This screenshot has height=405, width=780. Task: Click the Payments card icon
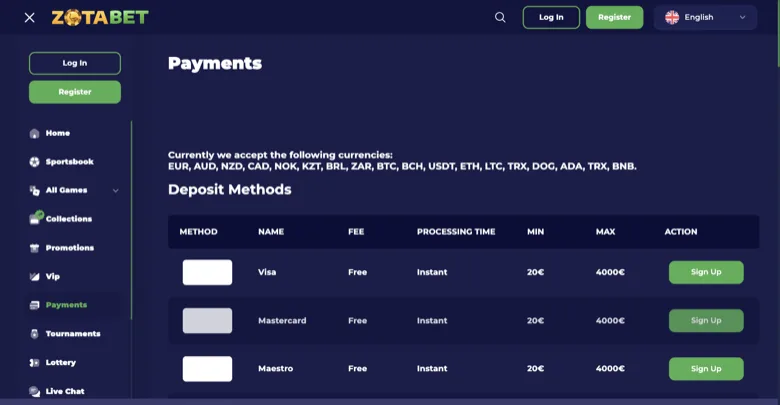(x=34, y=305)
